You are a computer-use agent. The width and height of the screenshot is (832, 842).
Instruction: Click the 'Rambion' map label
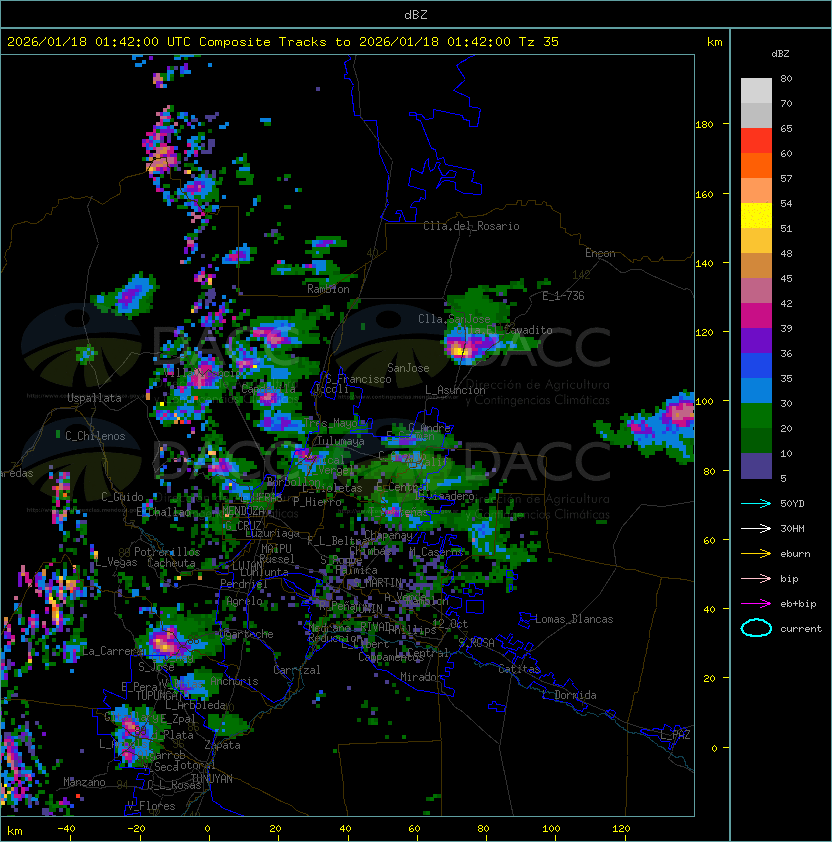pos(328,289)
